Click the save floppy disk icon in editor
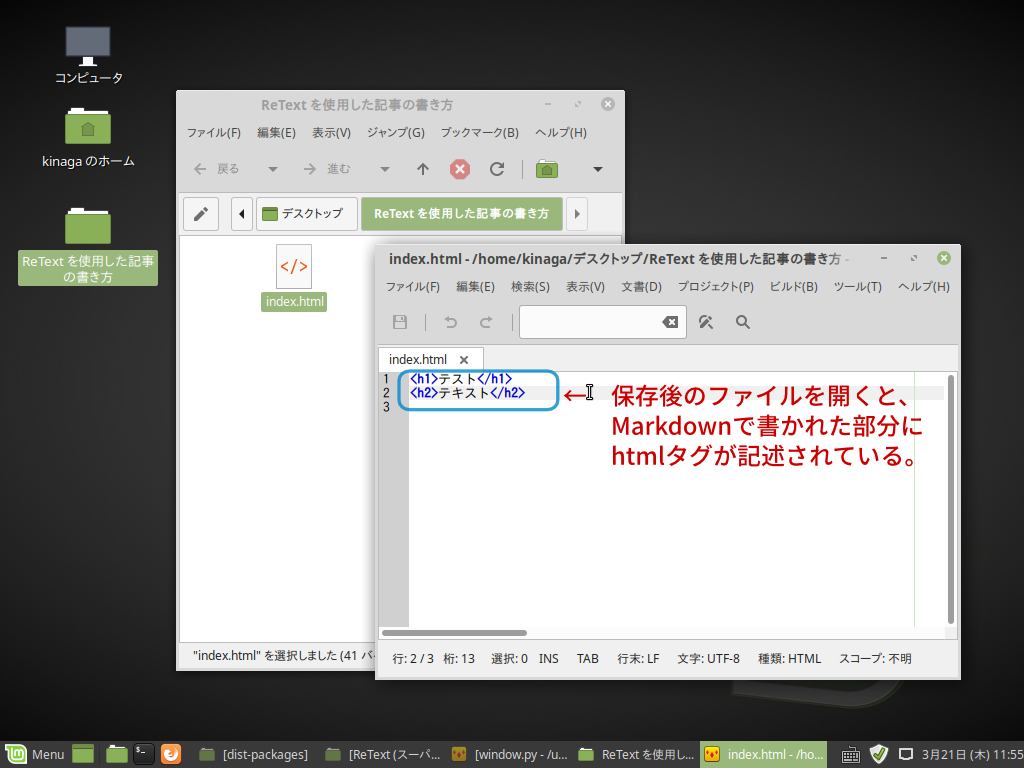Image resolution: width=1024 pixels, height=768 pixels. point(400,322)
